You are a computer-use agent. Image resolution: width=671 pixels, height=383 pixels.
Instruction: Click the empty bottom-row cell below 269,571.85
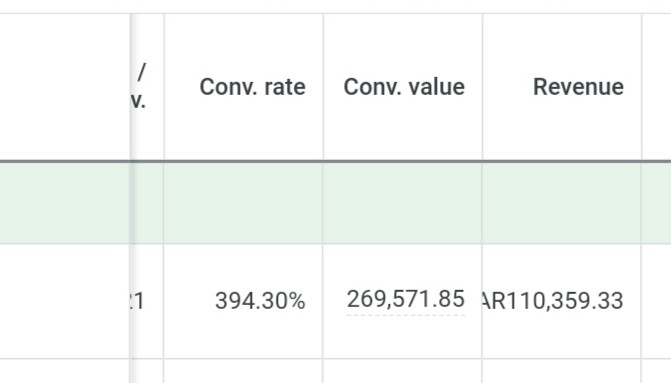tap(403, 371)
